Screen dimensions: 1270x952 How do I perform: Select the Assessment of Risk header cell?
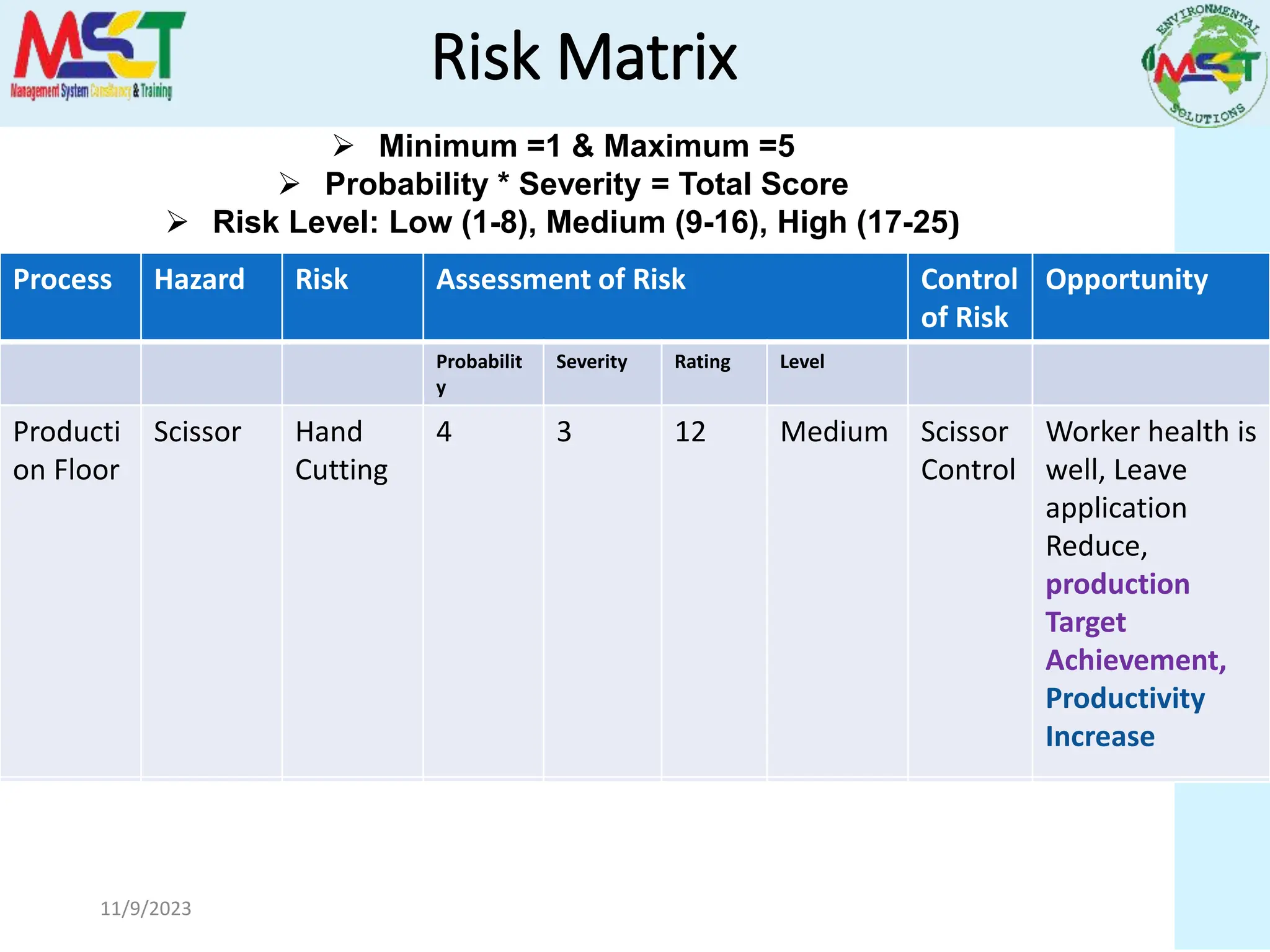[561, 280]
